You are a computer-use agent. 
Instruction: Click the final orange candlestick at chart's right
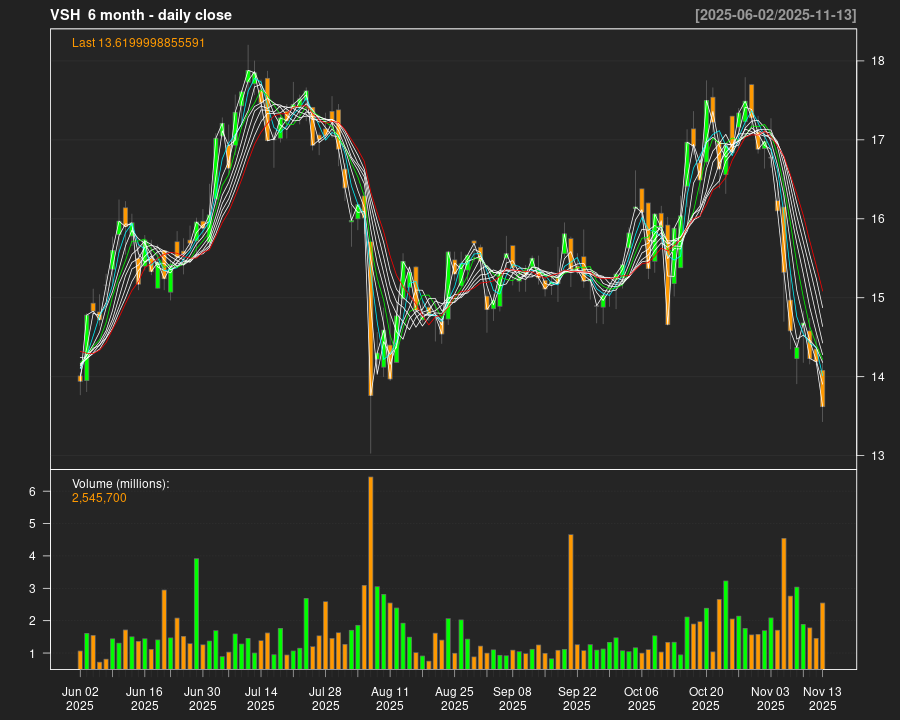coord(822,388)
